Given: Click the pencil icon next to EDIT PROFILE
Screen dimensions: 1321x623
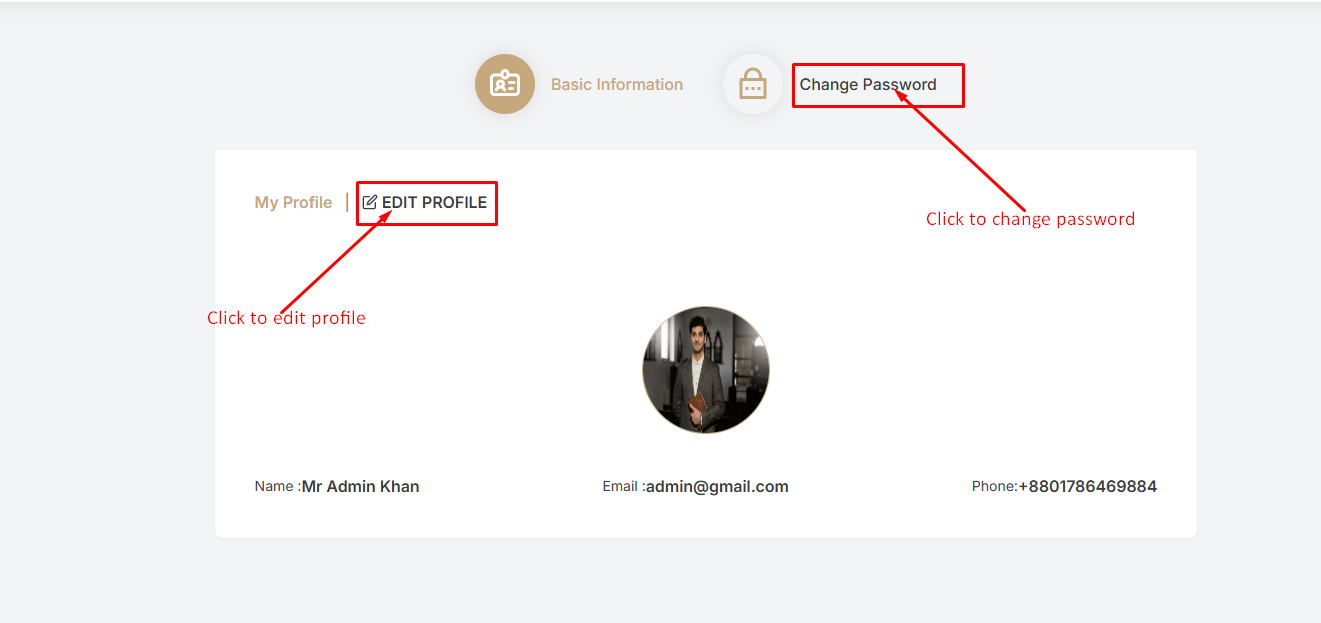Looking at the screenshot, I should tap(370, 202).
